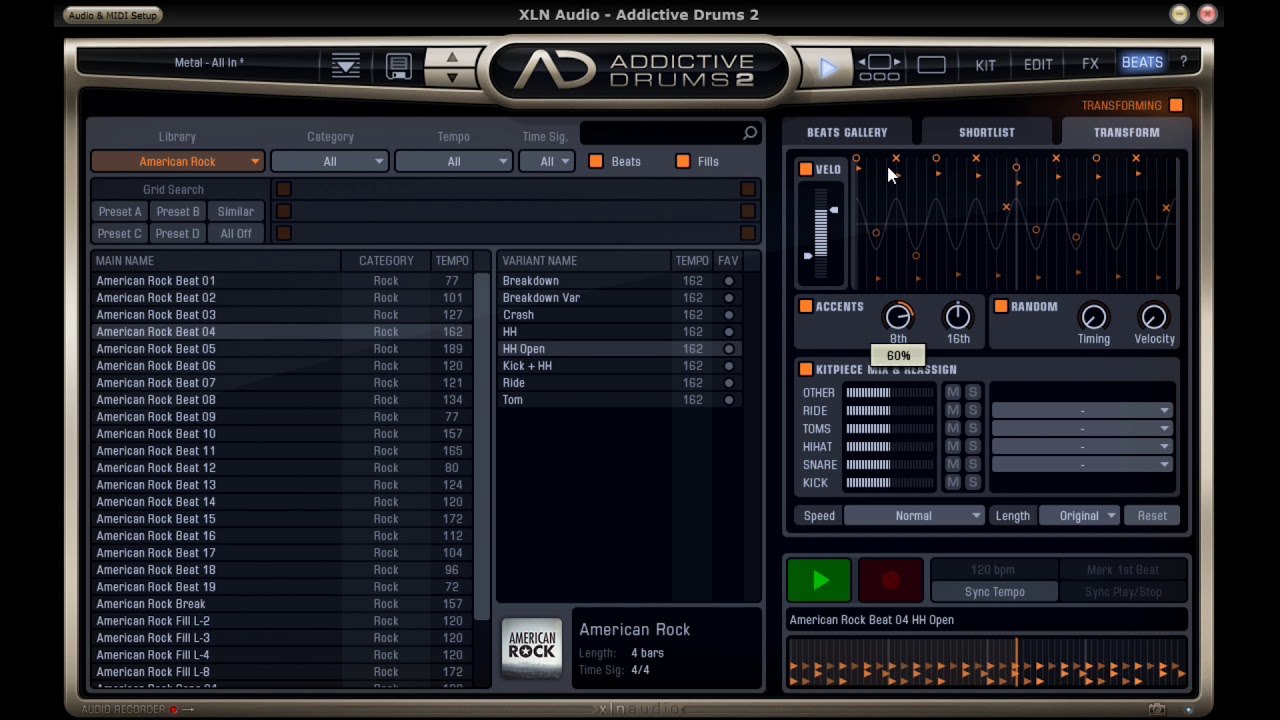Open the RIDE reassign dropdown
This screenshot has height=720, width=1280.
click(1081, 411)
